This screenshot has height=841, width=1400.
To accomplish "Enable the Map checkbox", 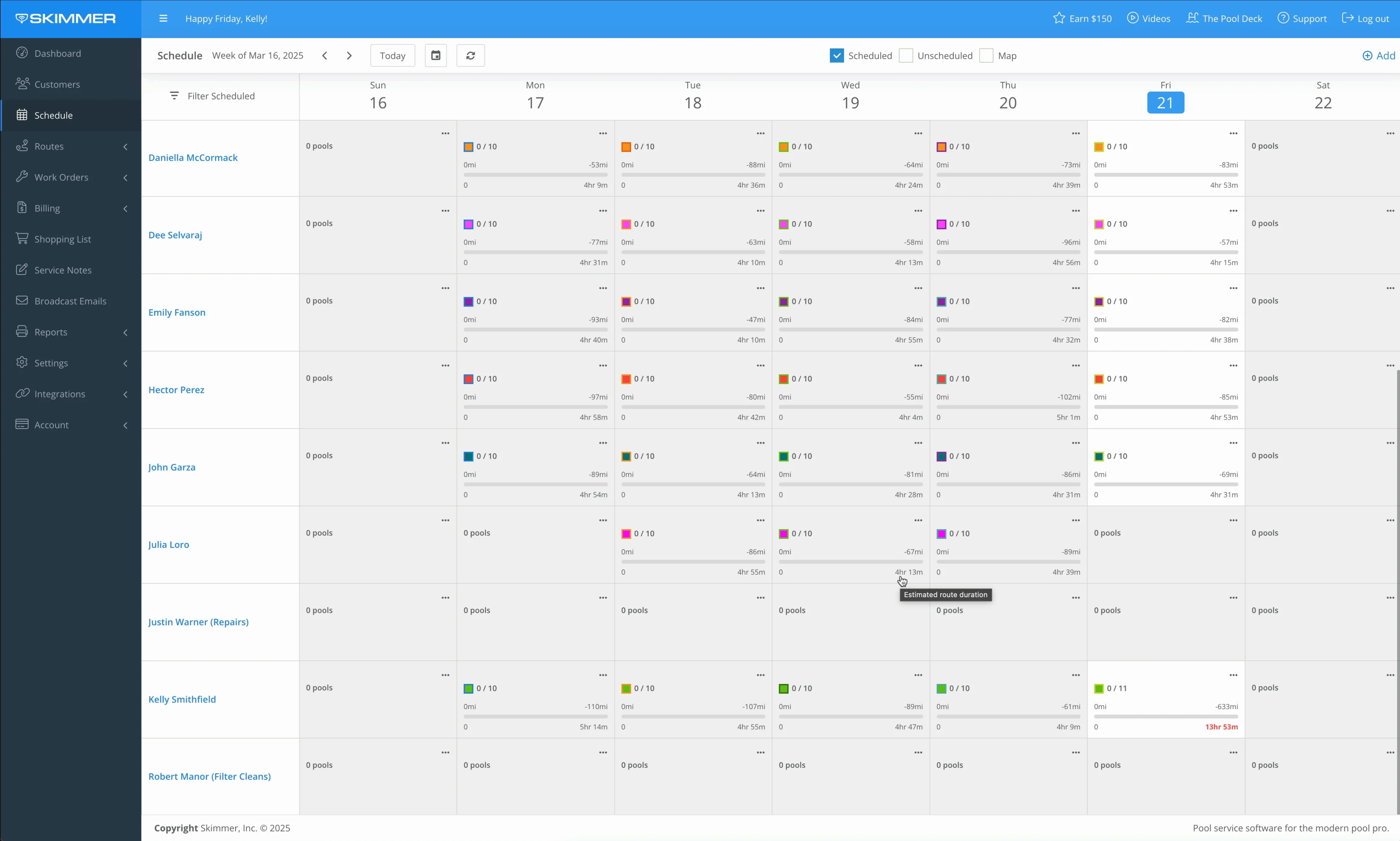I will coord(986,55).
